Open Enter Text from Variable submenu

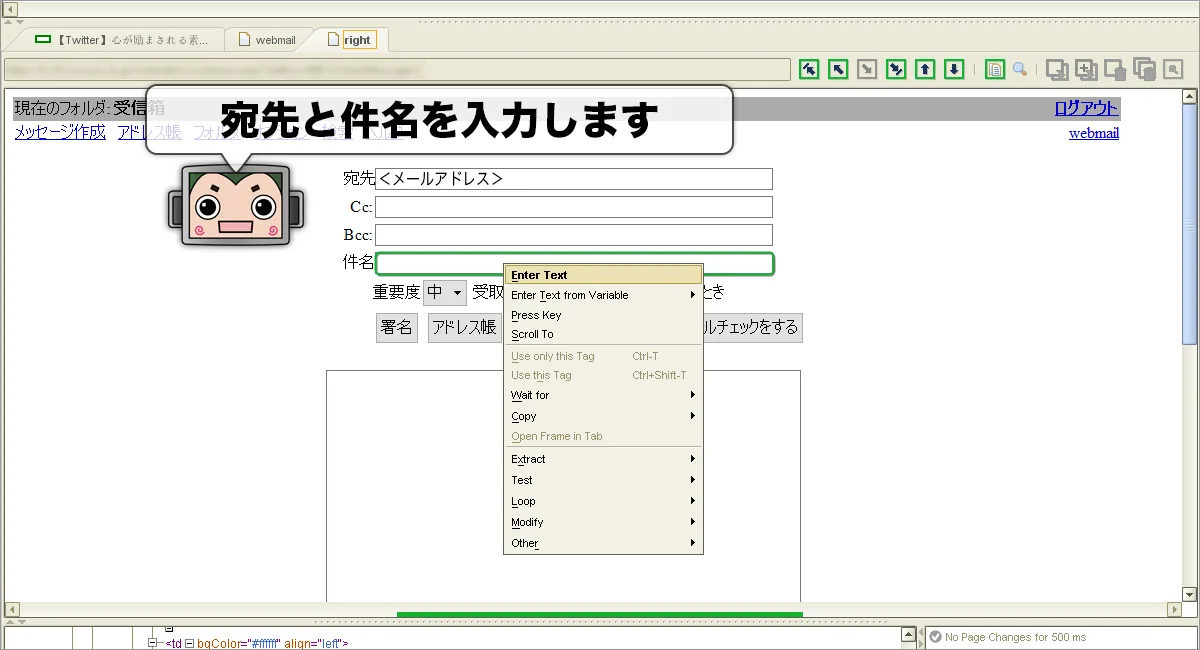pyautogui.click(x=604, y=295)
